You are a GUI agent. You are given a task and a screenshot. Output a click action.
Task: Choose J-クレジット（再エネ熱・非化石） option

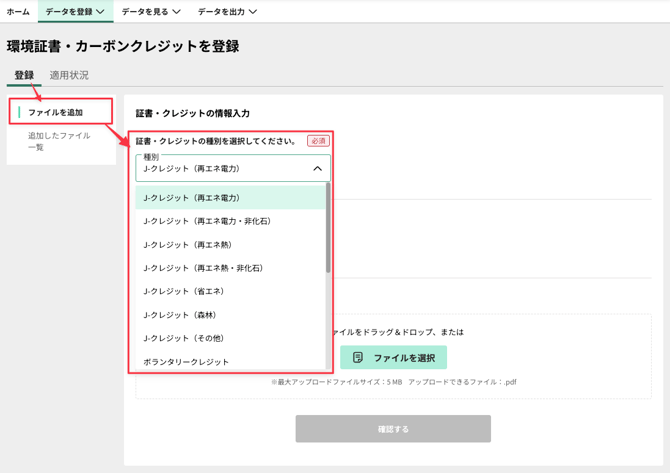point(231,268)
